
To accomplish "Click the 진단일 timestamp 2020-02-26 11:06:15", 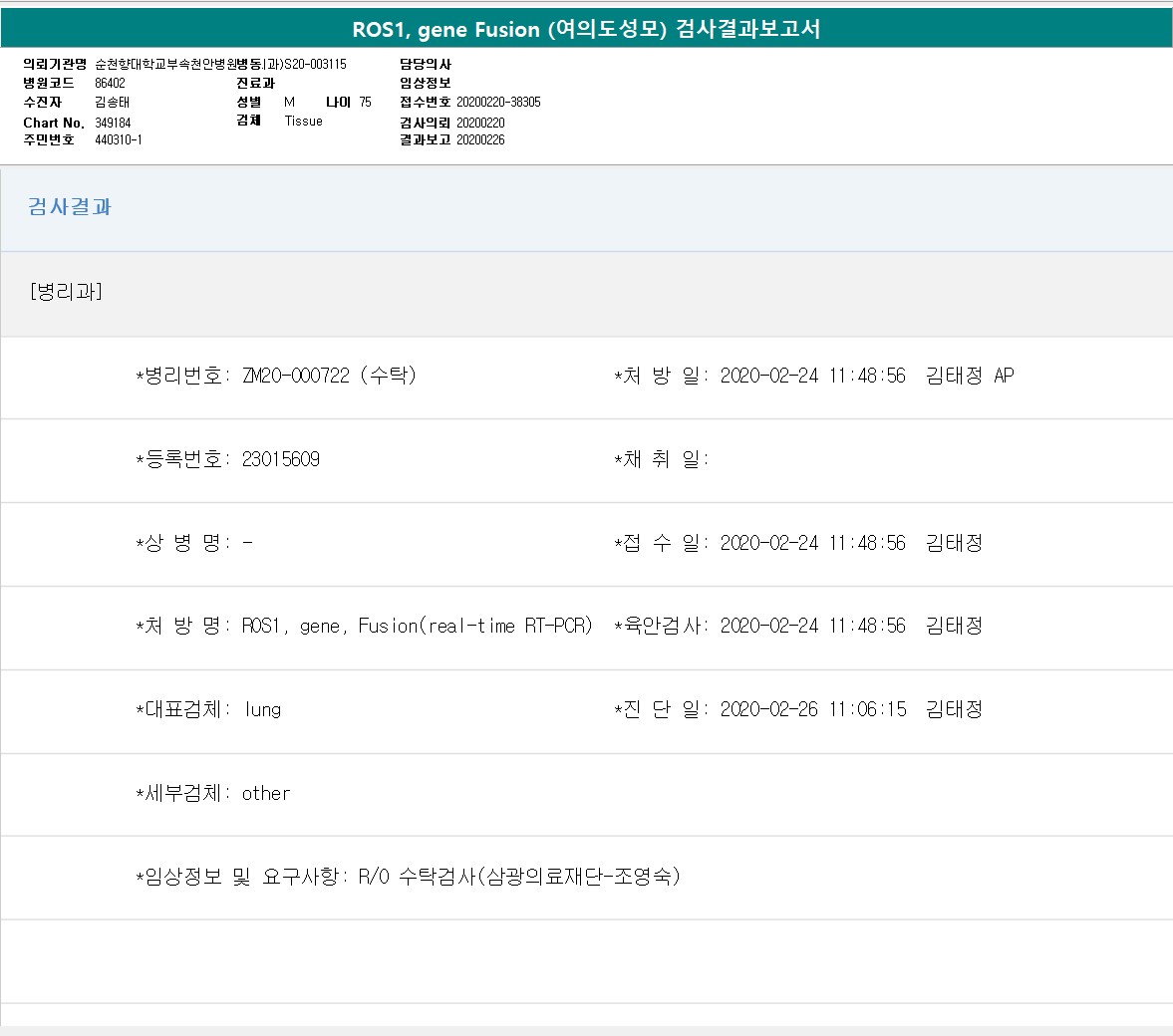I will [x=812, y=709].
